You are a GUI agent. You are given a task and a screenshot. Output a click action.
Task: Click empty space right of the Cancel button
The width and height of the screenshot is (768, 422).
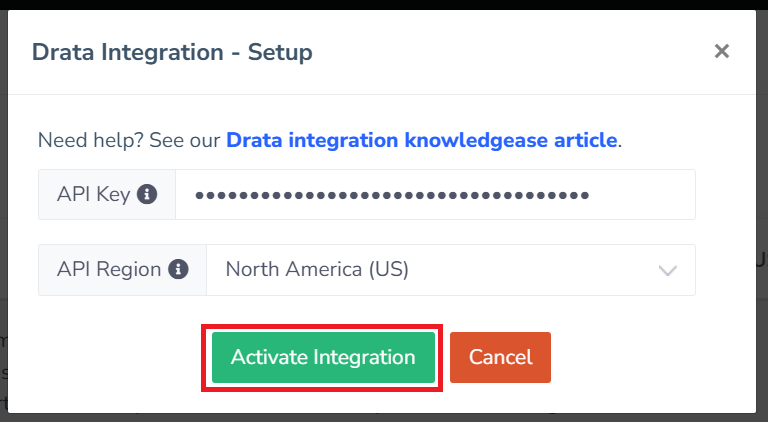[x=640, y=357]
